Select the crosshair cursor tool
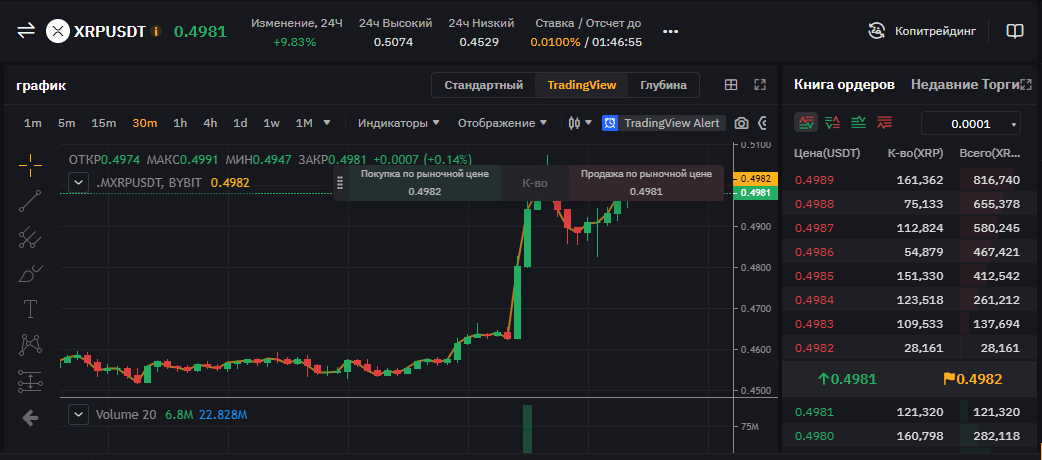This screenshot has width=1042, height=460. coord(31,165)
